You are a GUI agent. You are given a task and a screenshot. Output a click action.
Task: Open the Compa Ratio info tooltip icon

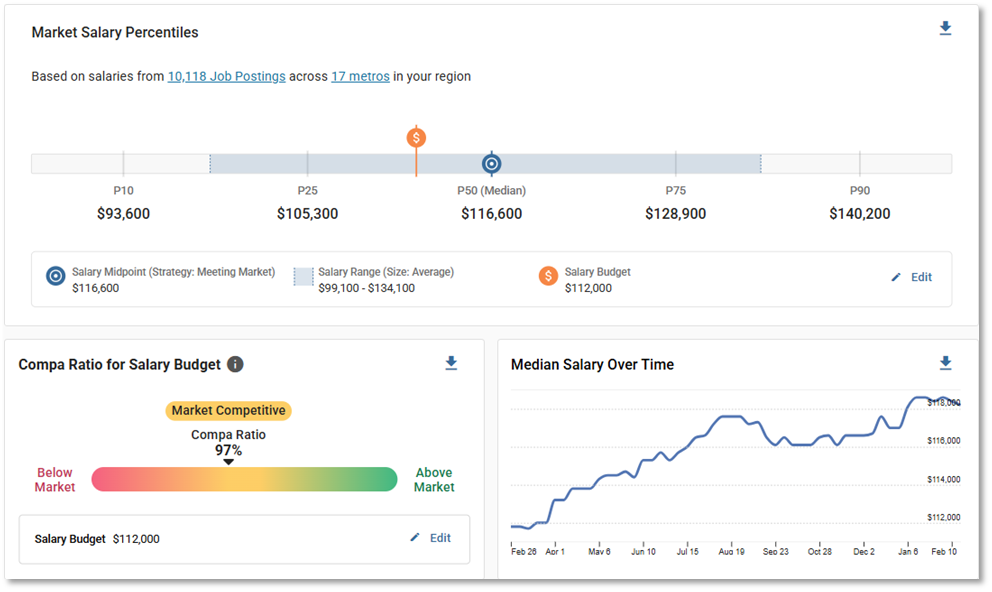coord(235,364)
